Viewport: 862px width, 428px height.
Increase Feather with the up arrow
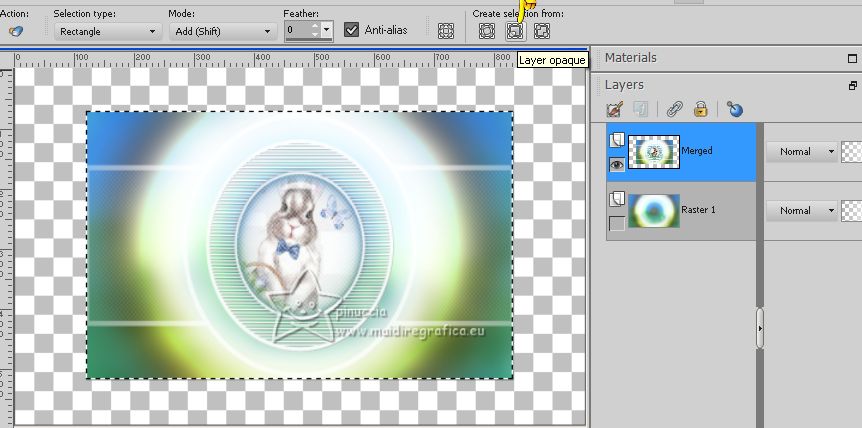[x=315, y=26]
